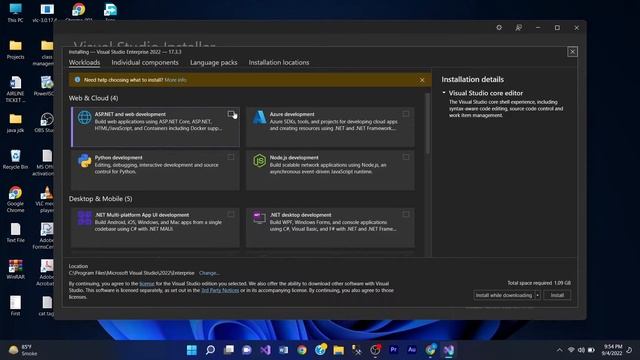640x360 pixels.
Task: Click the Install while downloading button
Action: tap(504, 295)
